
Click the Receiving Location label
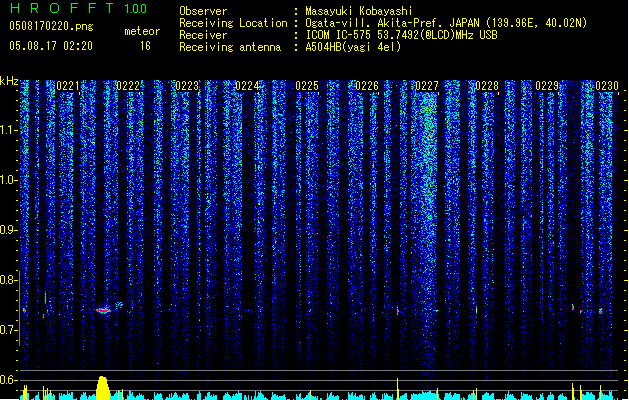[233, 23]
